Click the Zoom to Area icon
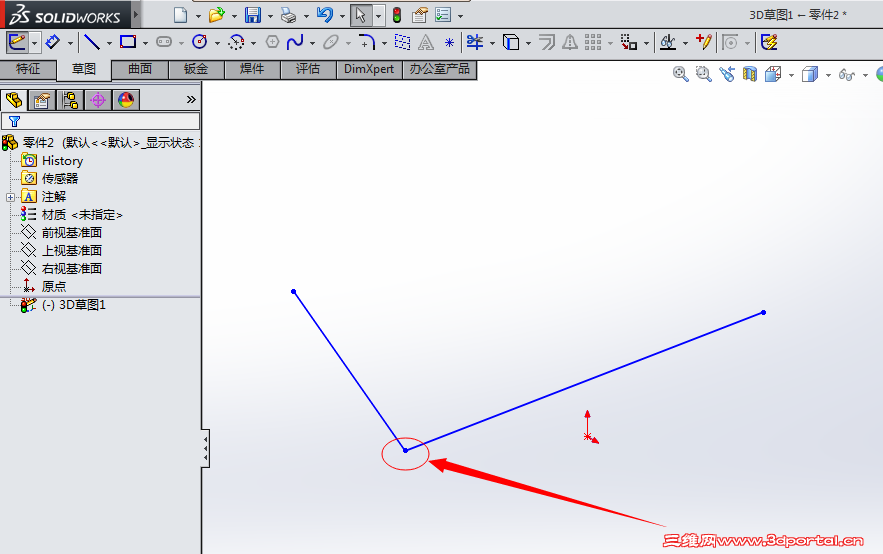Viewport: 883px width, 554px height. click(x=704, y=74)
